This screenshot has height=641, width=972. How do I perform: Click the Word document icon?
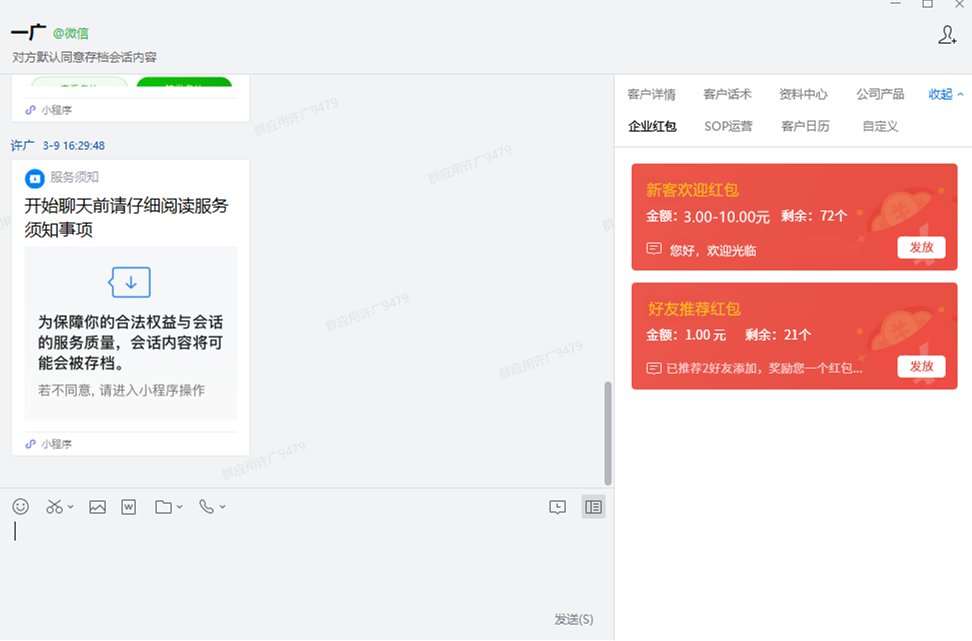point(128,507)
